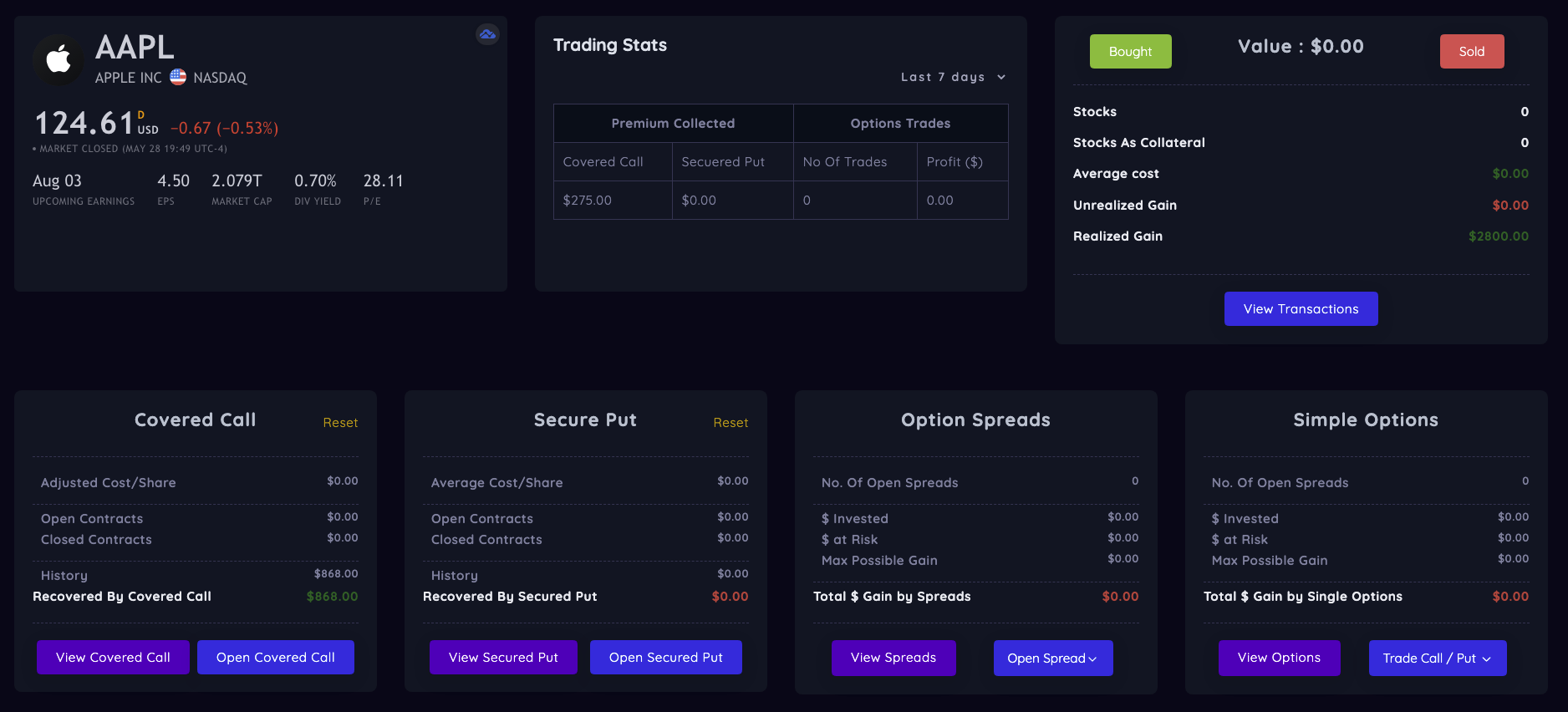Click the 124.61 price value
The height and width of the screenshot is (712, 1568).
point(84,124)
